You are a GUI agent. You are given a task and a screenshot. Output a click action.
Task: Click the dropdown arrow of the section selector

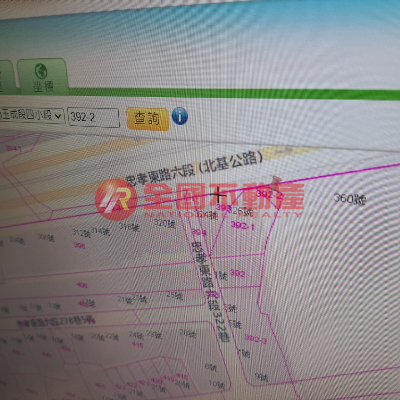(x=58, y=116)
